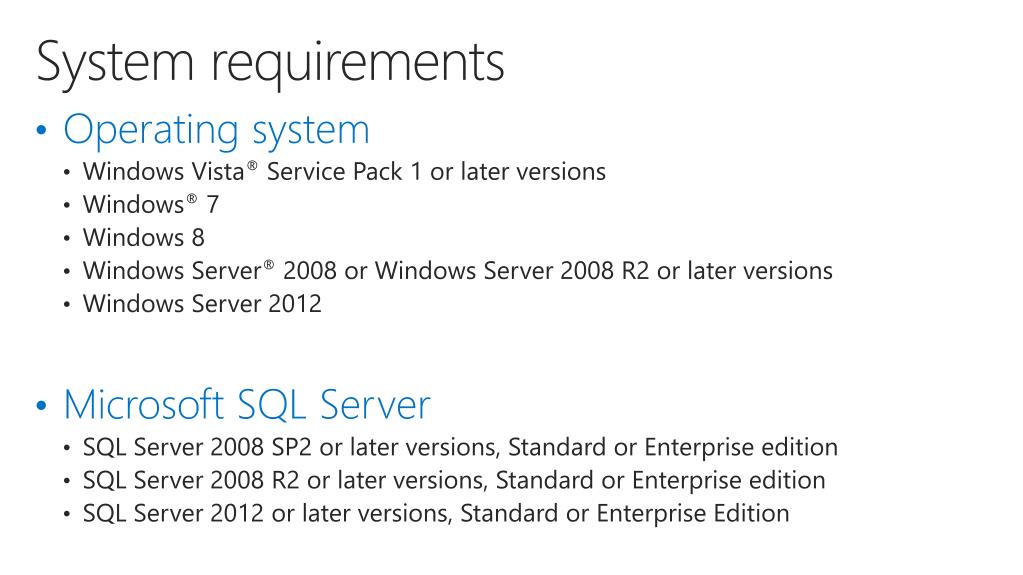Click the Windows Server 2008 R2 line
1023x575 pixels.
point(458,270)
